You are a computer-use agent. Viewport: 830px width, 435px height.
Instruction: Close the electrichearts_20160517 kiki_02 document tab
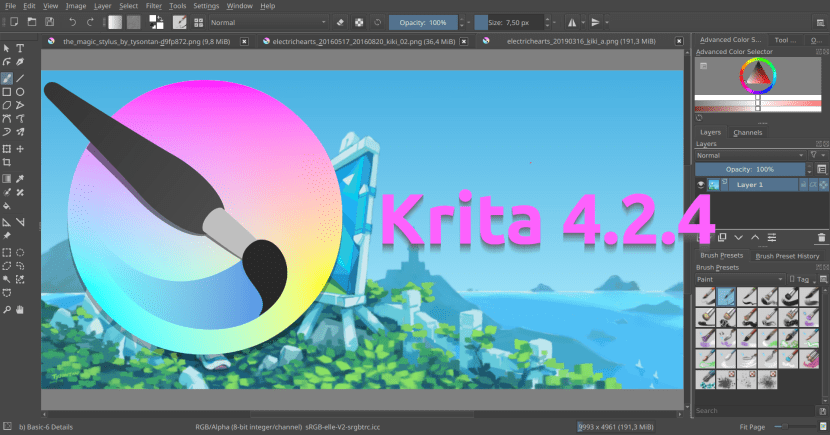(x=464, y=41)
